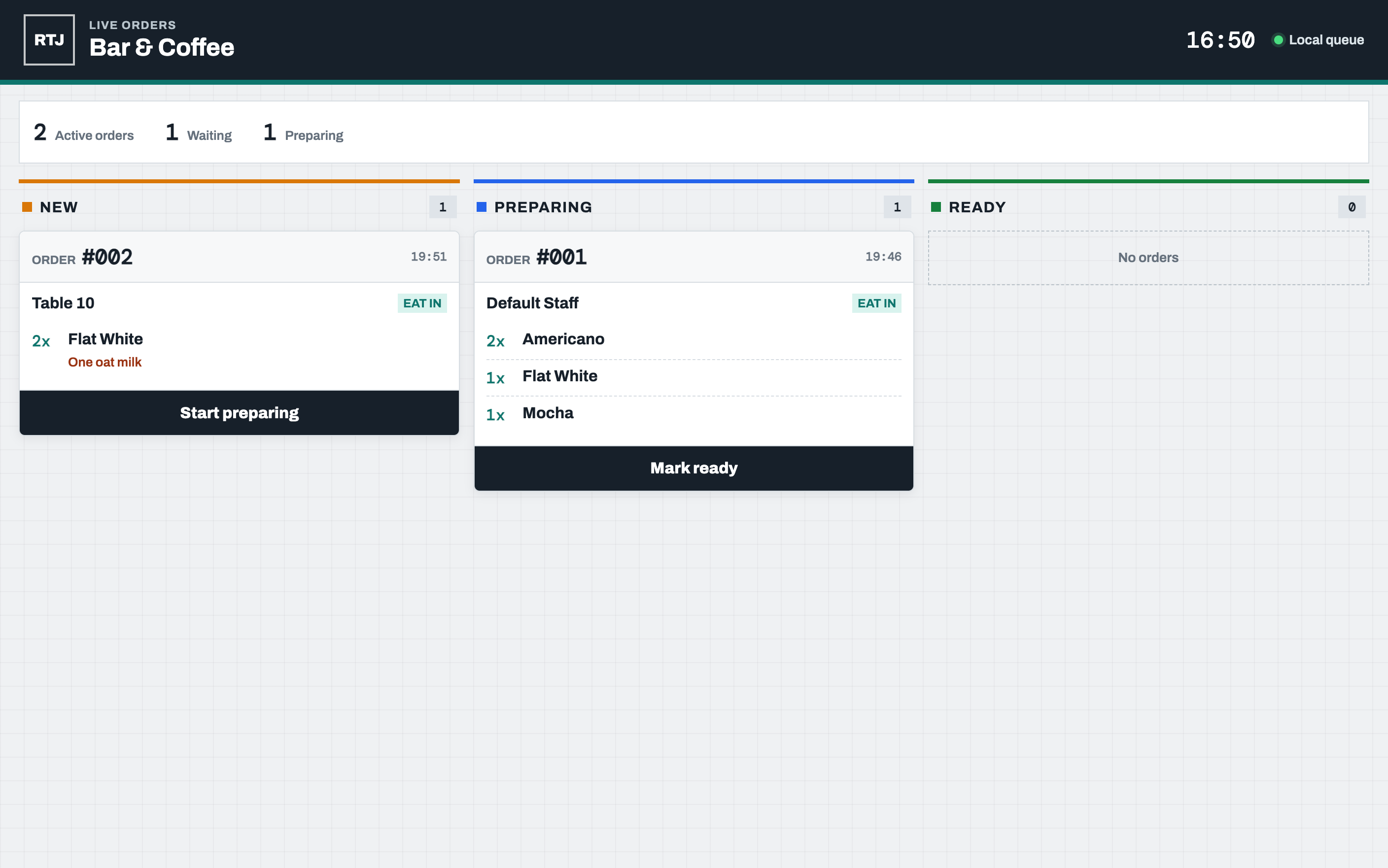Click the green READY column square marker
Screen dimensions: 1388x868
pyautogui.click(x=936, y=207)
